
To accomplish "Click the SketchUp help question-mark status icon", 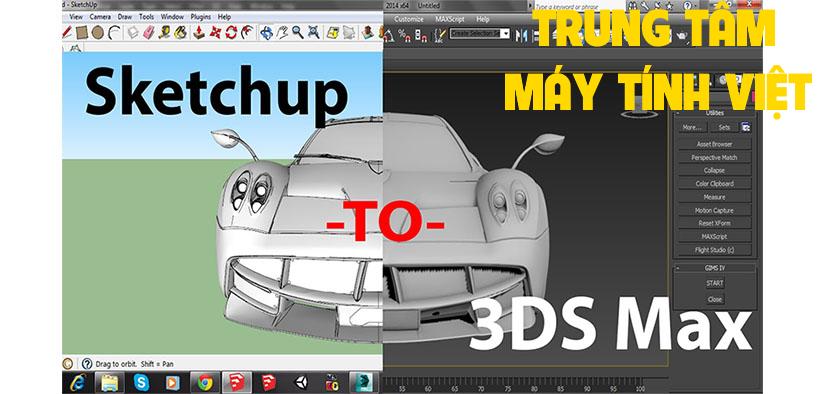I will click(x=87, y=363).
